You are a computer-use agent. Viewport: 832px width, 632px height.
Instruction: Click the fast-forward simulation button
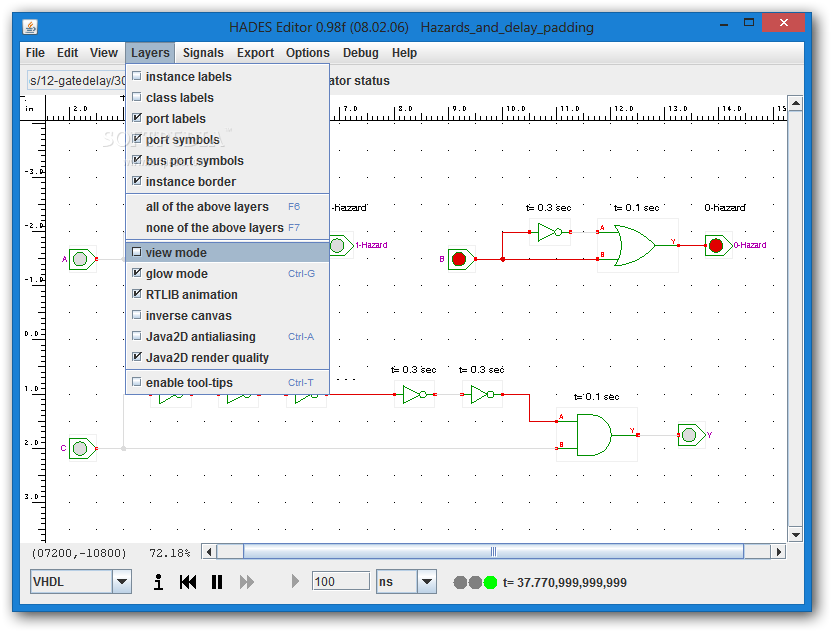pyautogui.click(x=247, y=582)
